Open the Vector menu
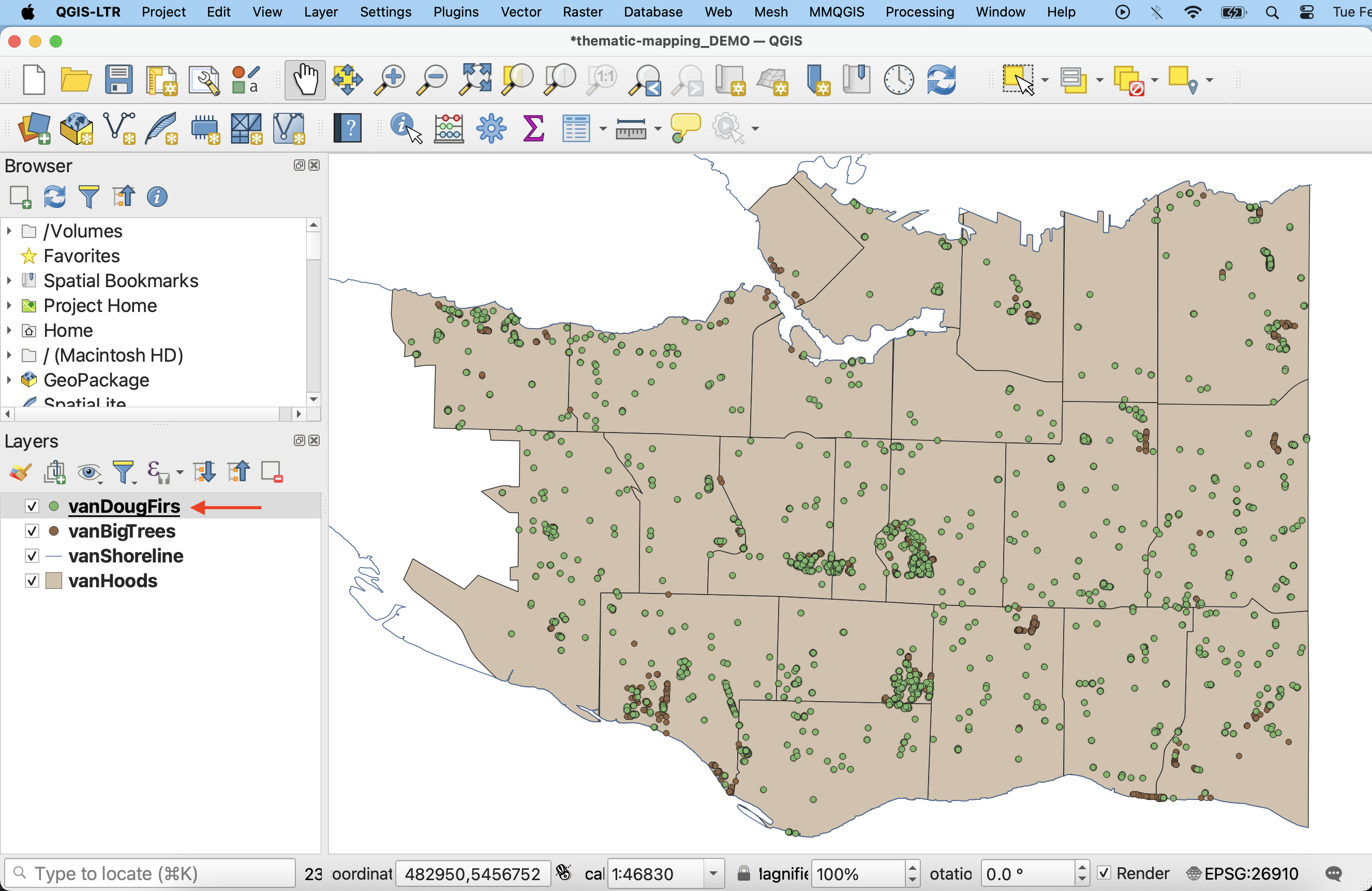The width and height of the screenshot is (1372, 891). [520, 11]
